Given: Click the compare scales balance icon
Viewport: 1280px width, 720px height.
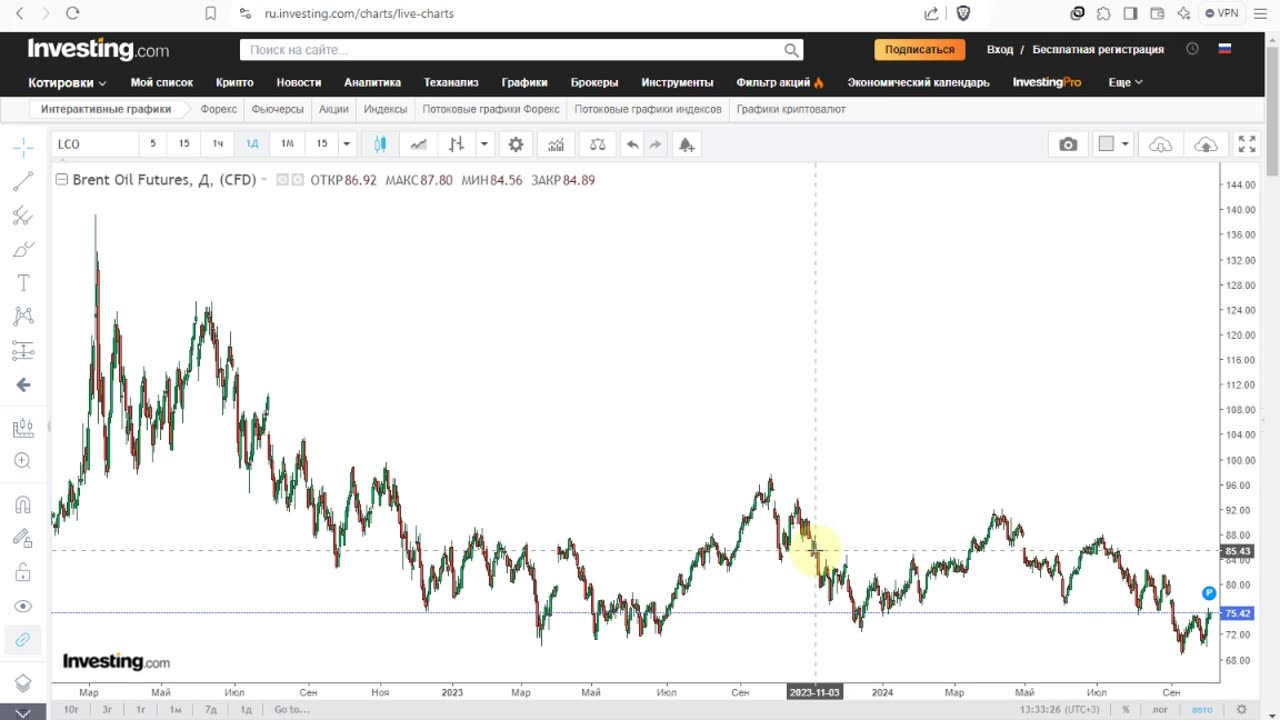Looking at the screenshot, I should 597,144.
